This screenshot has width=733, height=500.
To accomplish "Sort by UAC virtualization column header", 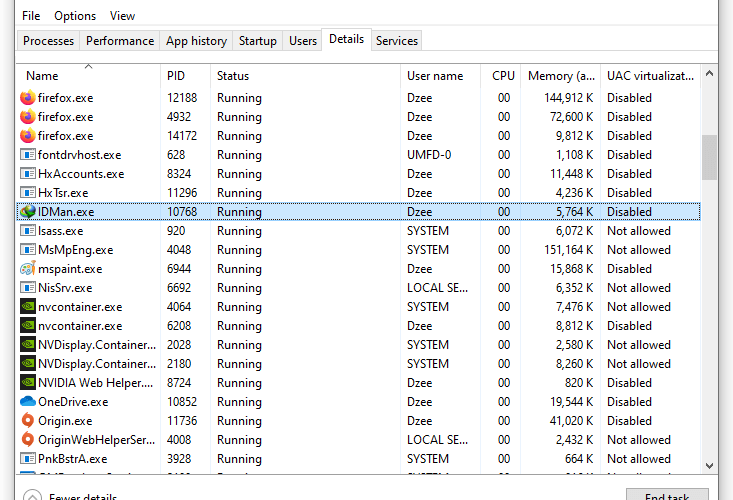I will pos(650,76).
